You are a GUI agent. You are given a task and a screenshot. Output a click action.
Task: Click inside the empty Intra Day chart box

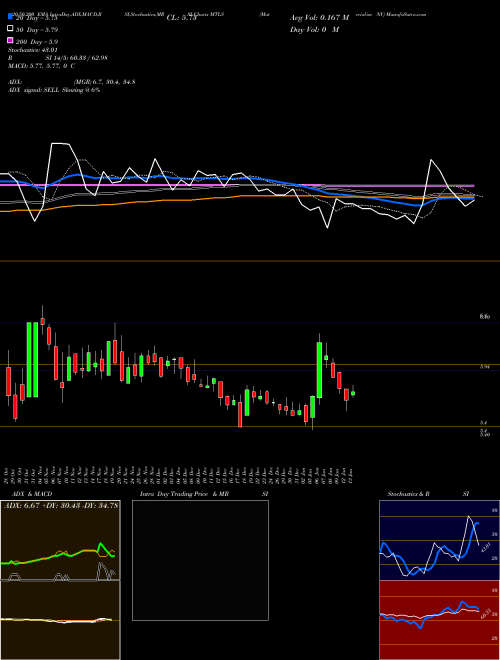[200, 560]
